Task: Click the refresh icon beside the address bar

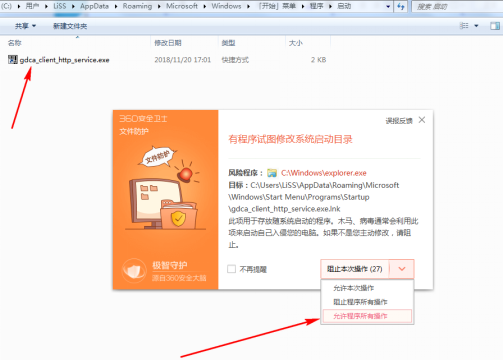Action: pyautogui.click(x=401, y=6)
